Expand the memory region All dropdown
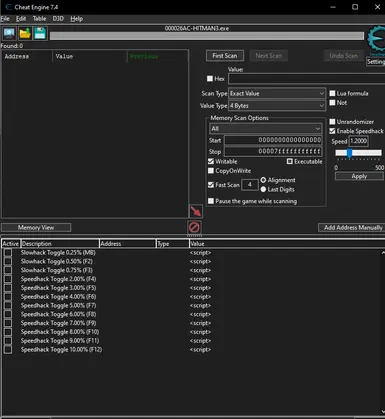Image resolution: width=385 pixels, height=419 pixels. tap(266, 129)
